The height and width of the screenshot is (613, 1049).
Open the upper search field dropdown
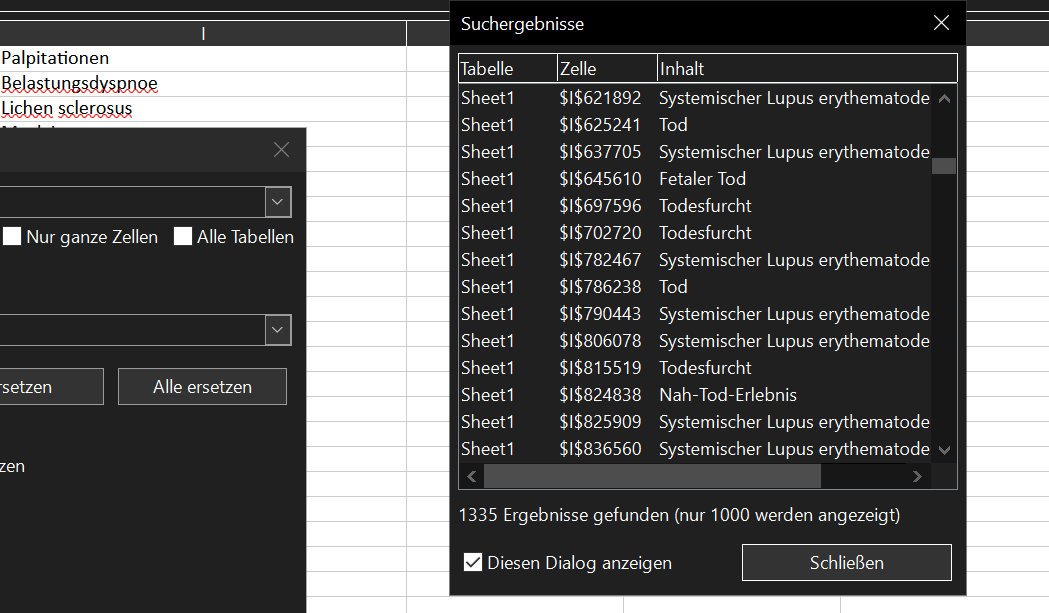click(277, 202)
